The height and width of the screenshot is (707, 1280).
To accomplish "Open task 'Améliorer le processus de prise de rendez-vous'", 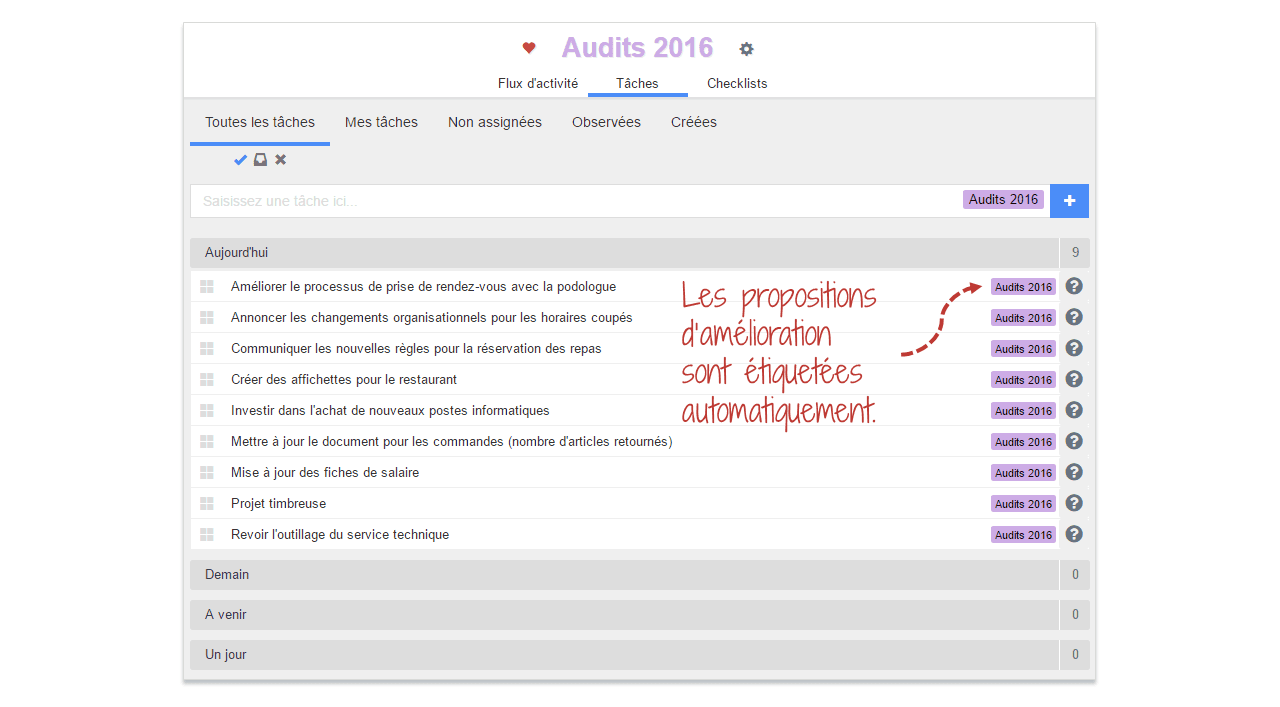I will pyautogui.click(x=423, y=287).
